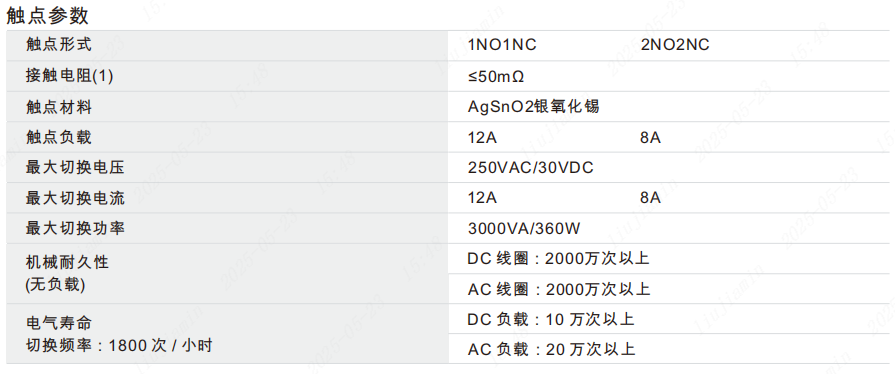Select the 机械耐久性 label

click(x=67, y=262)
